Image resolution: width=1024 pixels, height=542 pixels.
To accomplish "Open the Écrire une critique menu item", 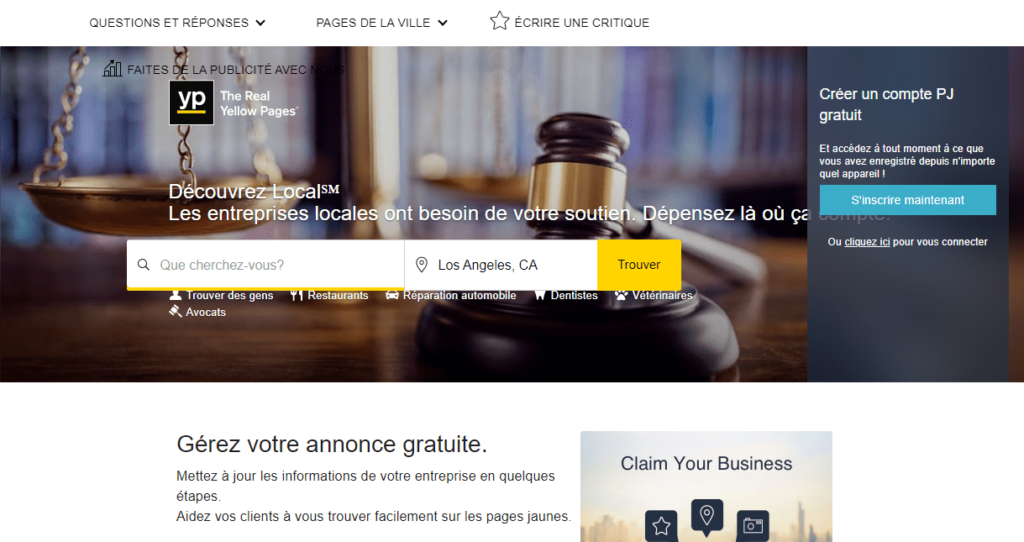I will [581, 23].
